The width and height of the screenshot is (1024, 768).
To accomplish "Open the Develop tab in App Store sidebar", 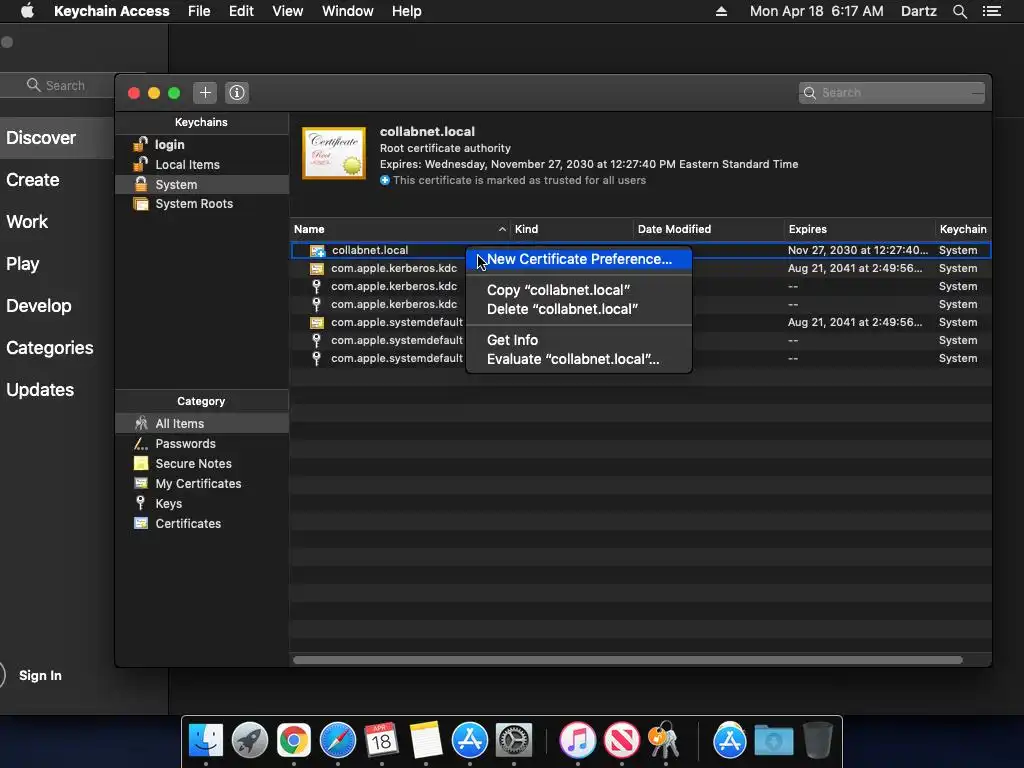I will coord(39,306).
